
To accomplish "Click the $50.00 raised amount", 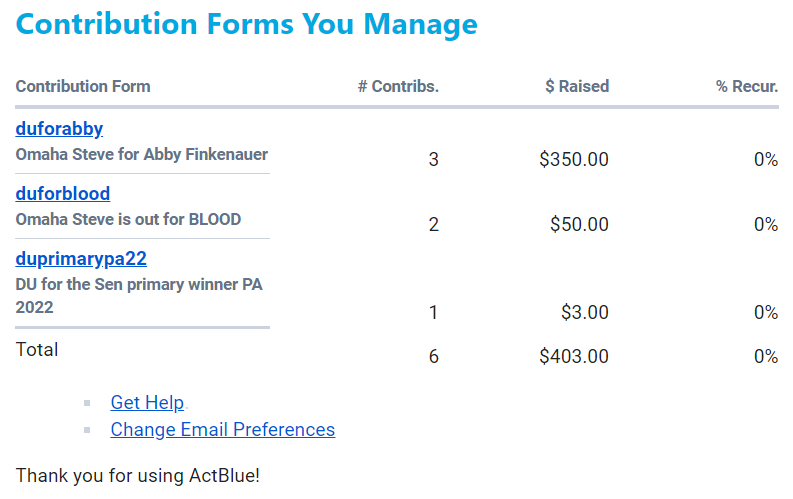I will pyautogui.click(x=579, y=224).
